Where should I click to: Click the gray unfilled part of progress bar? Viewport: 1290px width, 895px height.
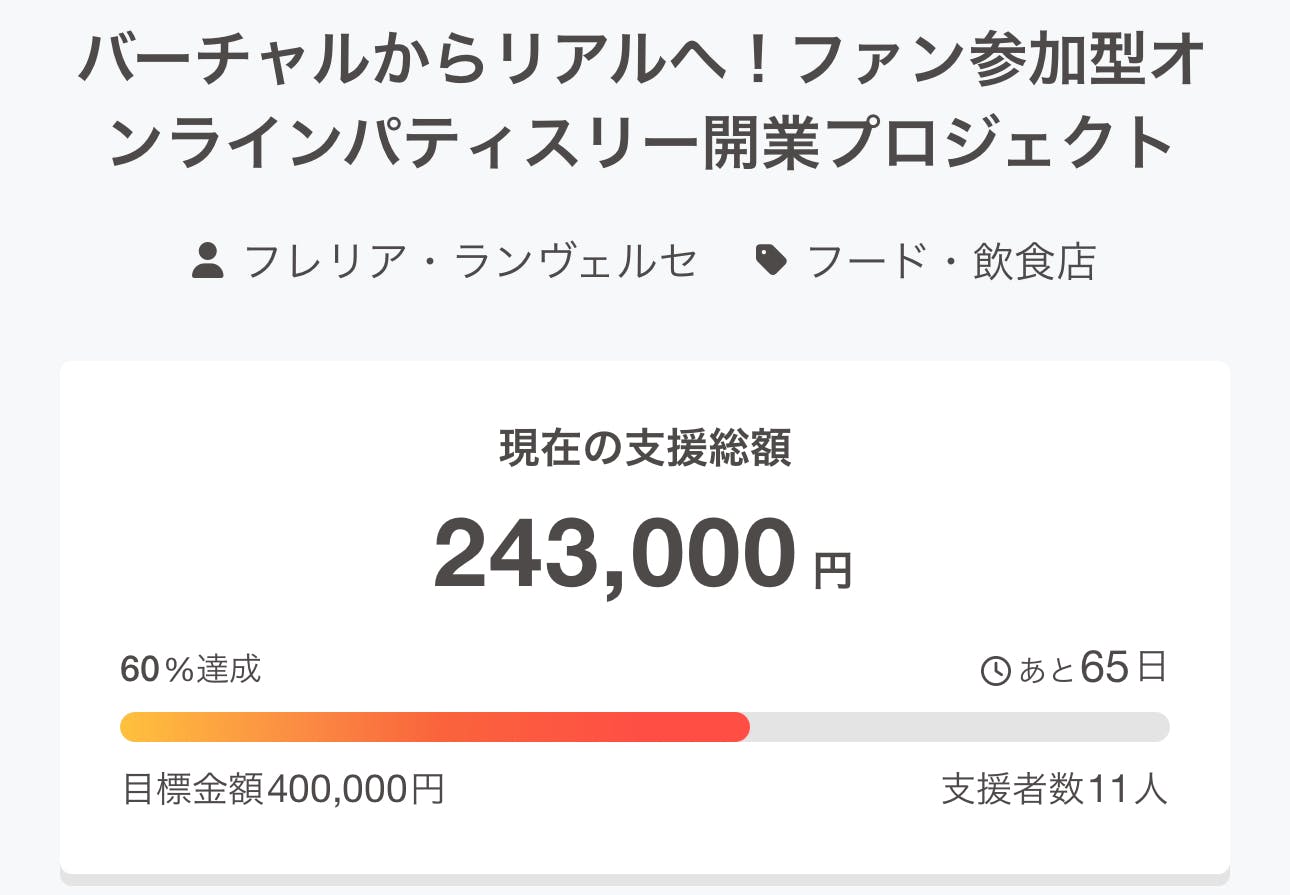click(x=960, y=727)
